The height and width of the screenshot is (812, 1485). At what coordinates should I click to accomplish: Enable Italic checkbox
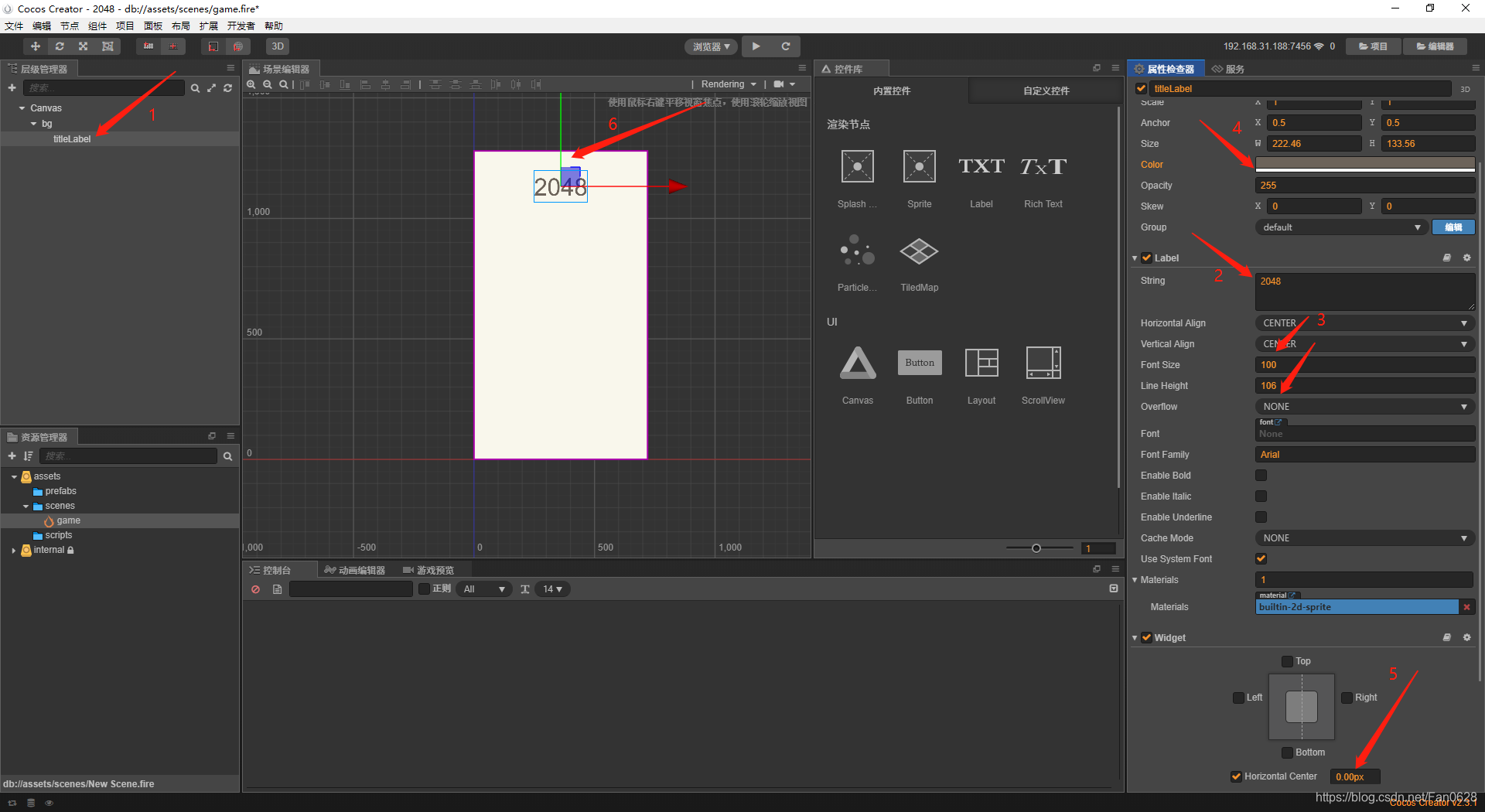pyautogui.click(x=1261, y=496)
